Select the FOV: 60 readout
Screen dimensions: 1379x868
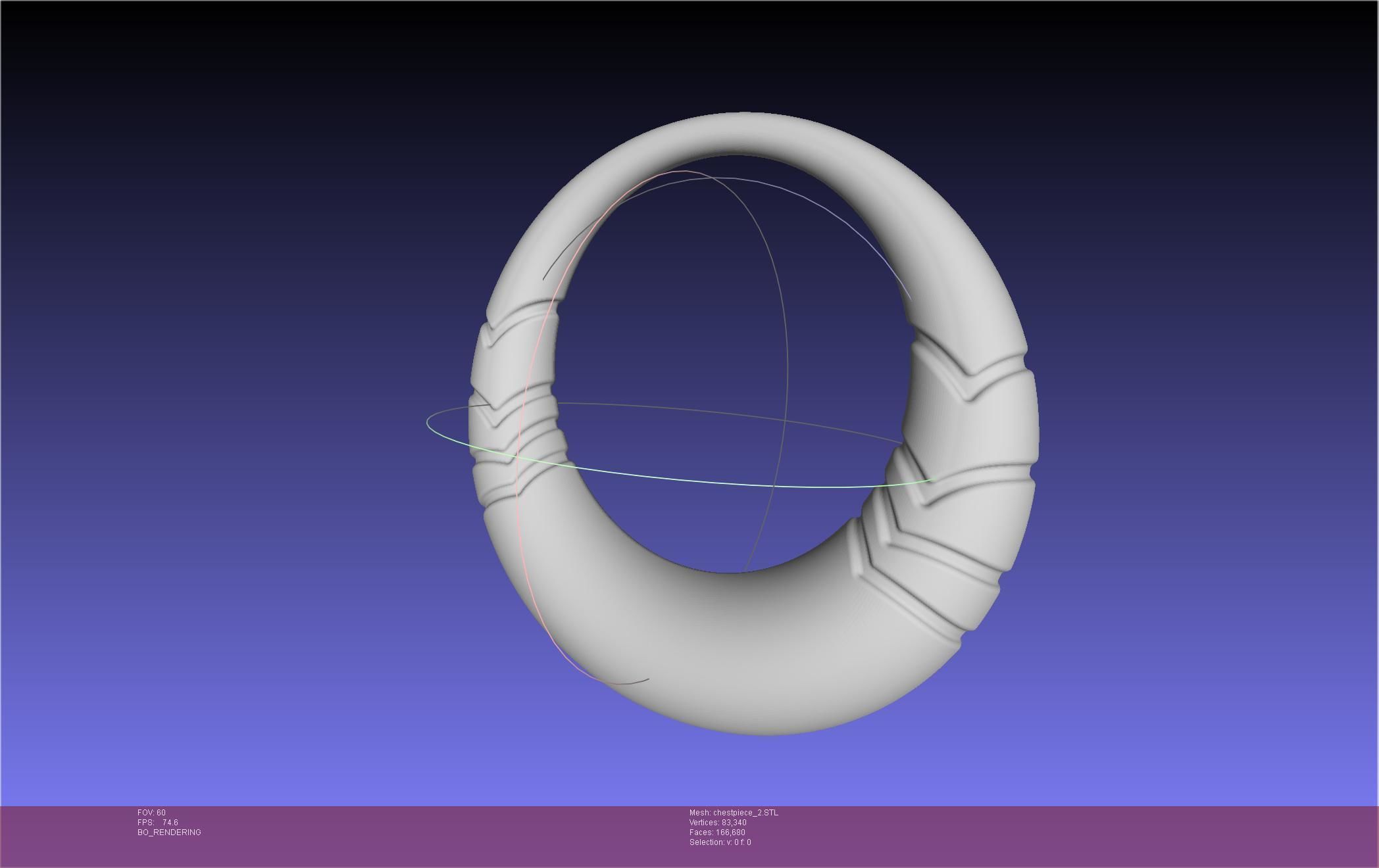click(151, 813)
